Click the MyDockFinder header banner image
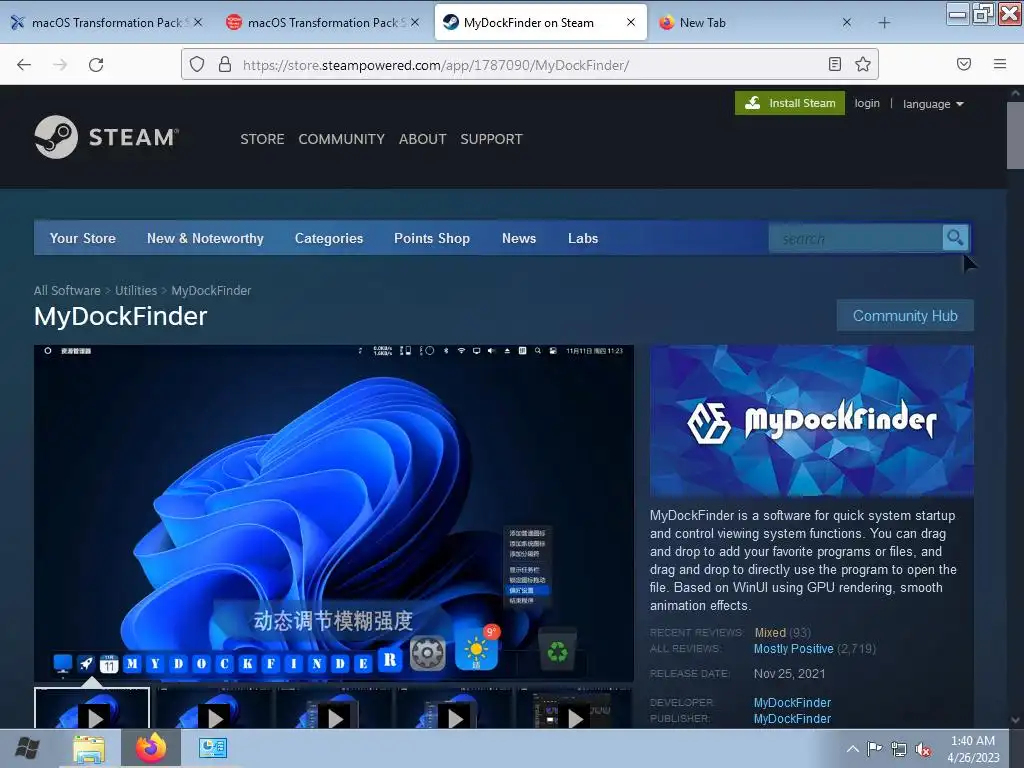 point(812,421)
